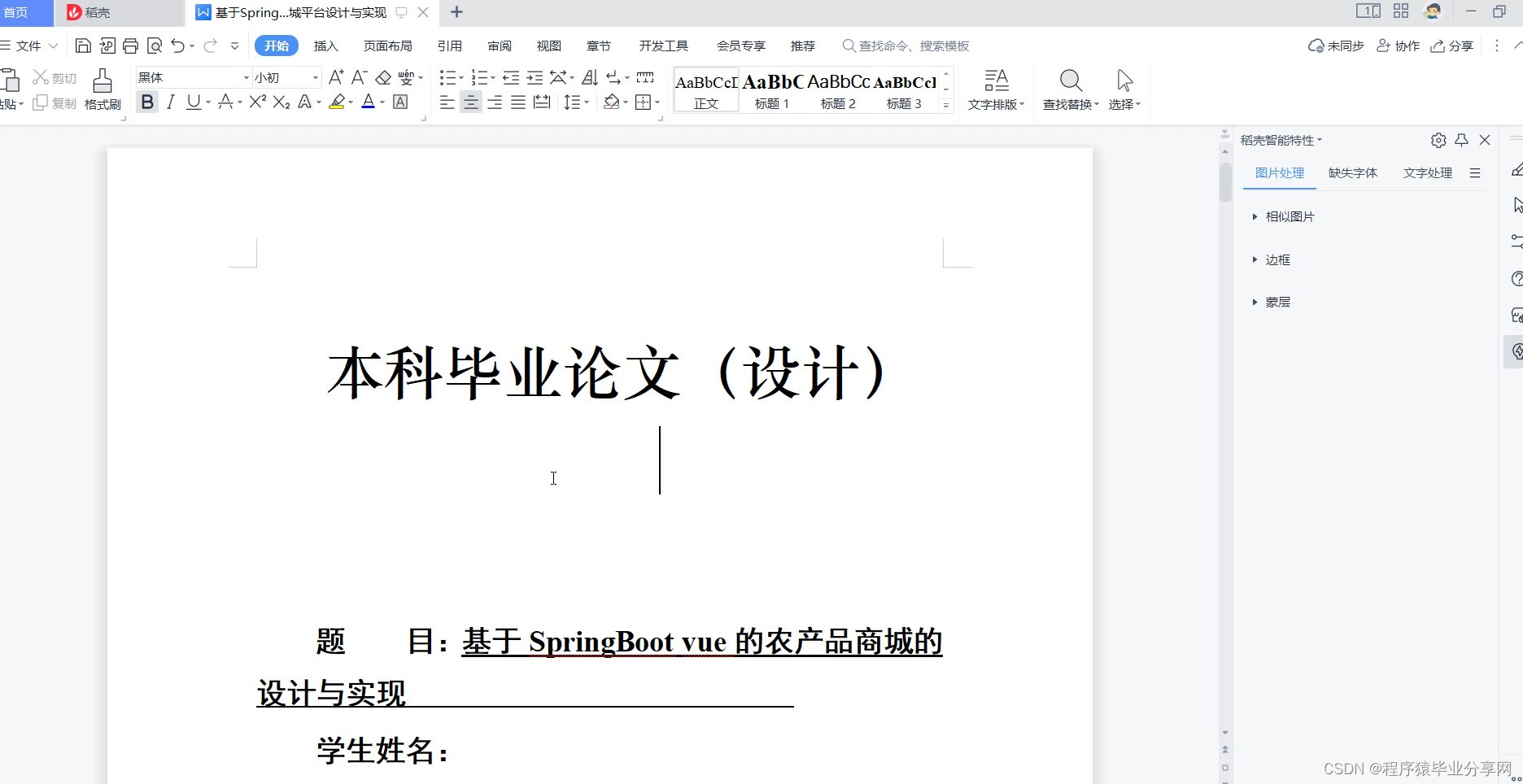This screenshot has width=1523, height=784.
Task: Switch to the 插入 ribbon tab
Action: coord(325,46)
